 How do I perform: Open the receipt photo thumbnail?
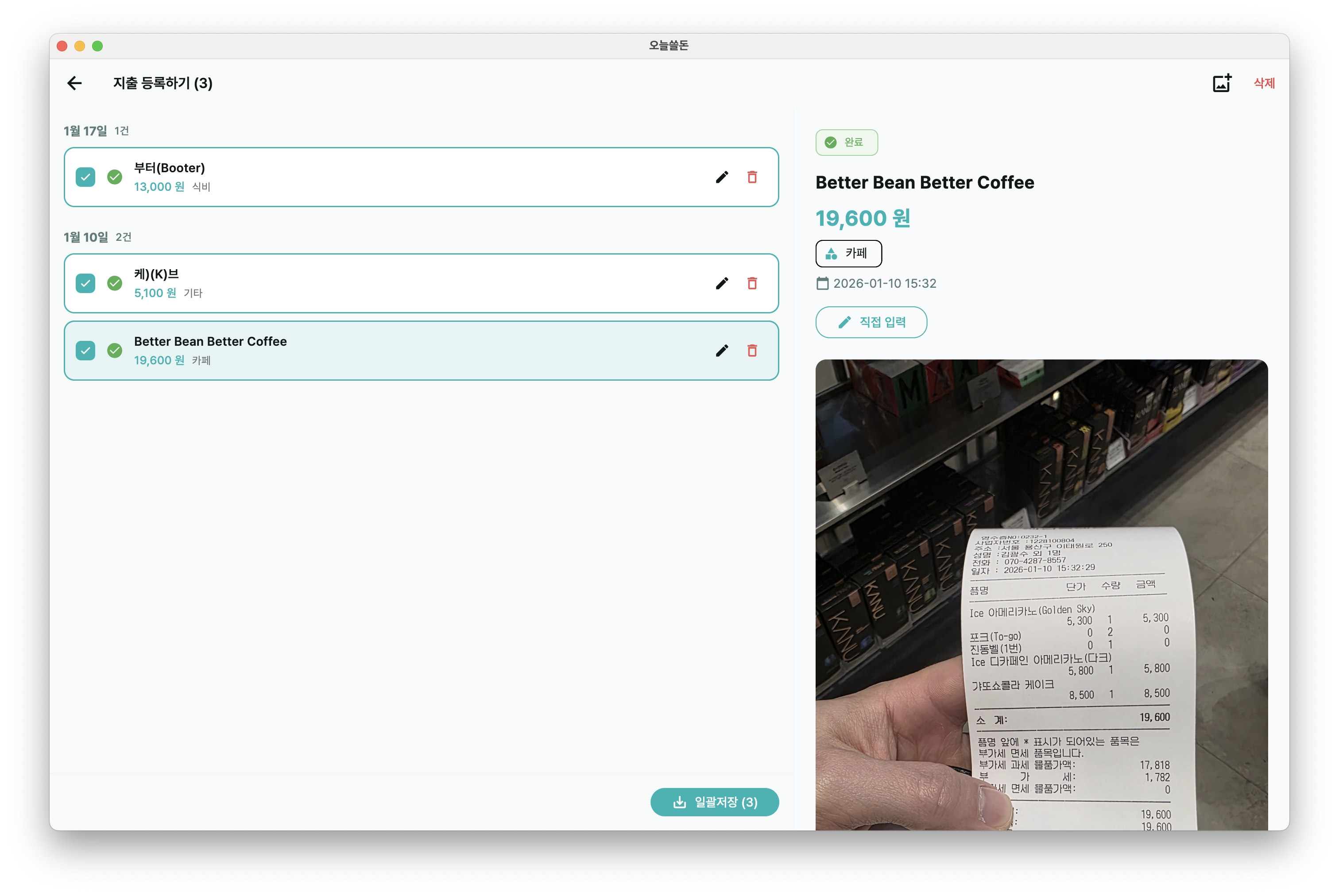[1041, 594]
